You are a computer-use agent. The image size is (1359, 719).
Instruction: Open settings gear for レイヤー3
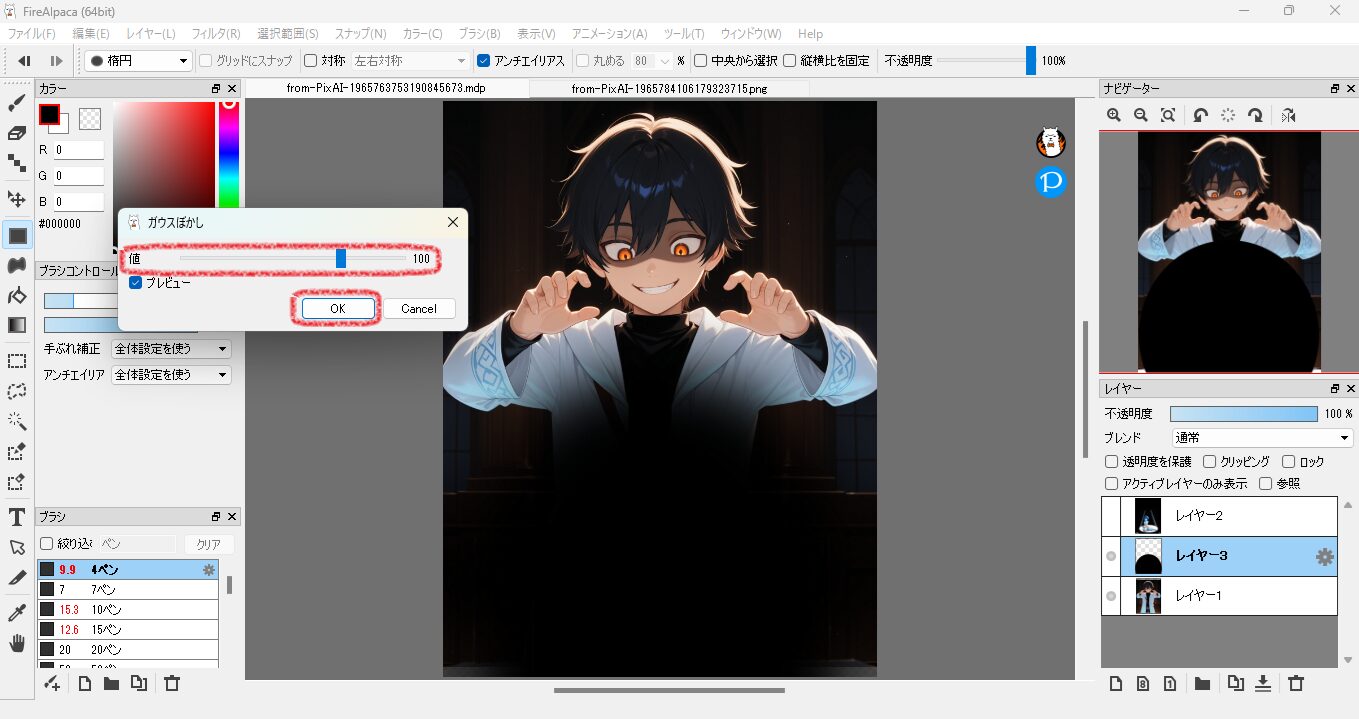[x=1324, y=557]
